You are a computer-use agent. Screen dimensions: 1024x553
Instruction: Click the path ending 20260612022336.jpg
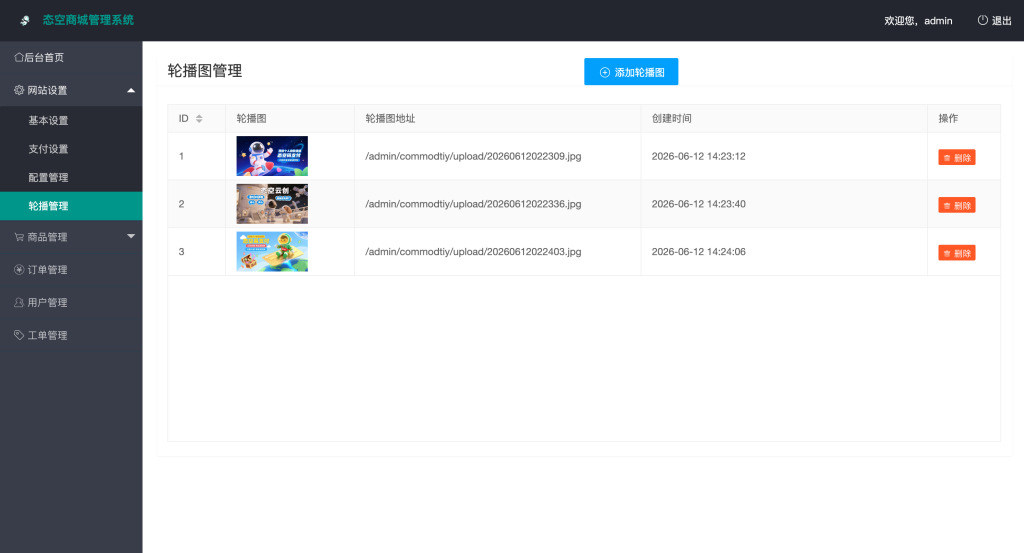(x=473, y=204)
